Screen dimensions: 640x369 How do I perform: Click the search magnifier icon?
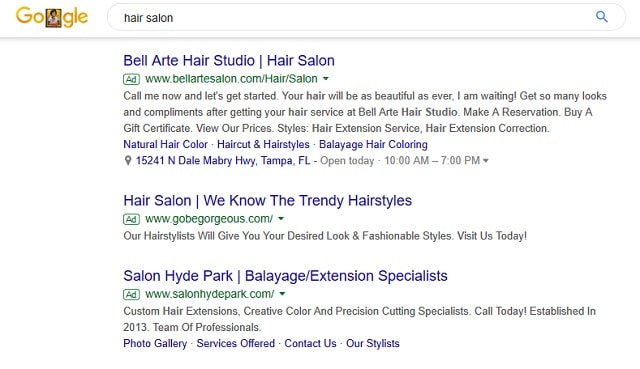click(x=602, y=17)
